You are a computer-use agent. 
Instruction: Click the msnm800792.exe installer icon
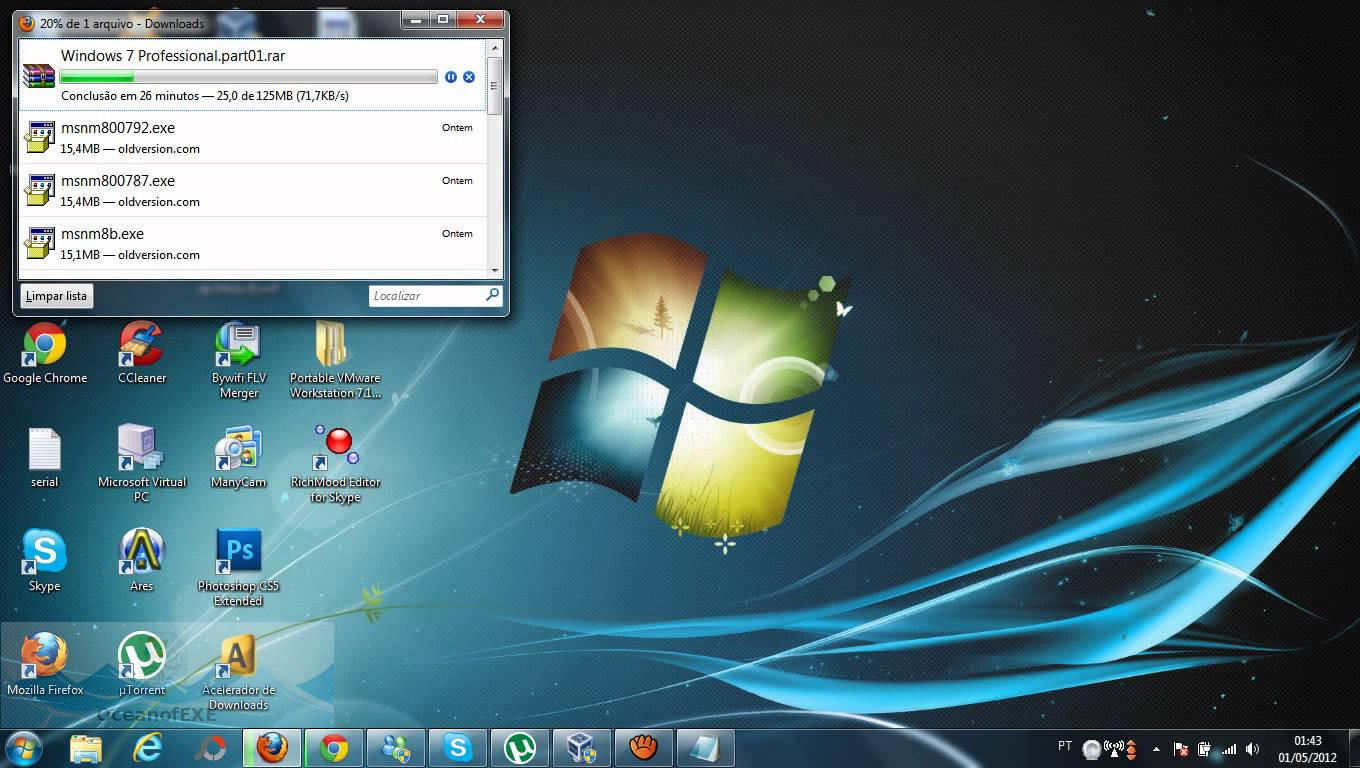click(39, 137)
